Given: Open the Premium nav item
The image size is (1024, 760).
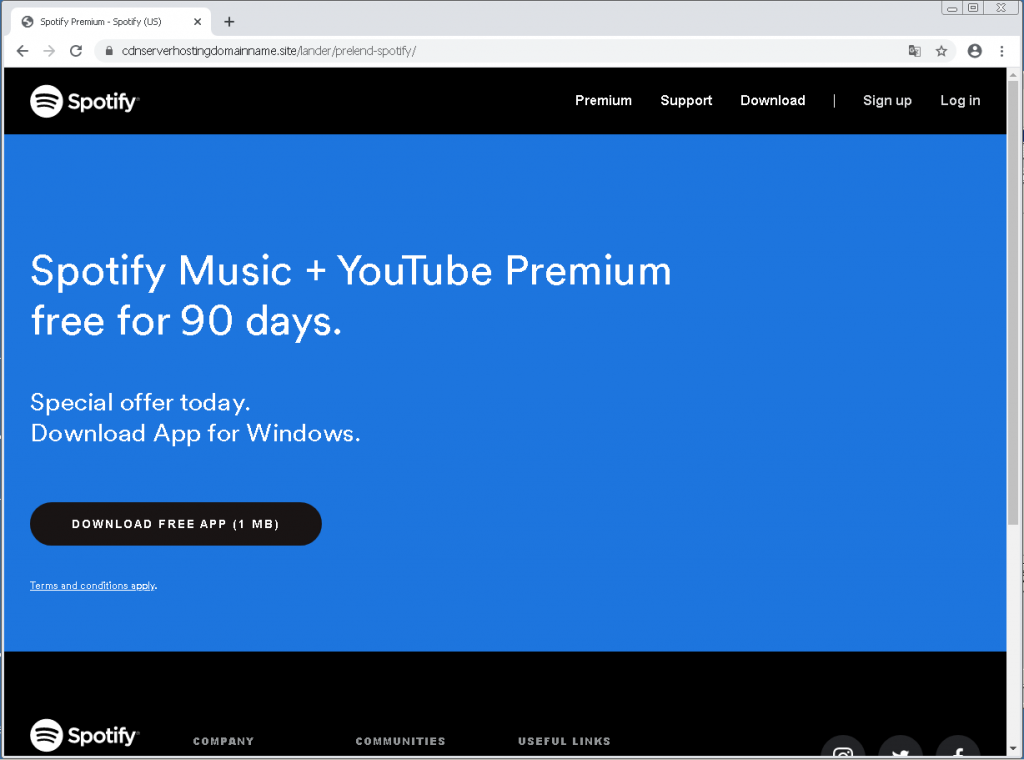Looking at the screenshot, I should (603, 101).
